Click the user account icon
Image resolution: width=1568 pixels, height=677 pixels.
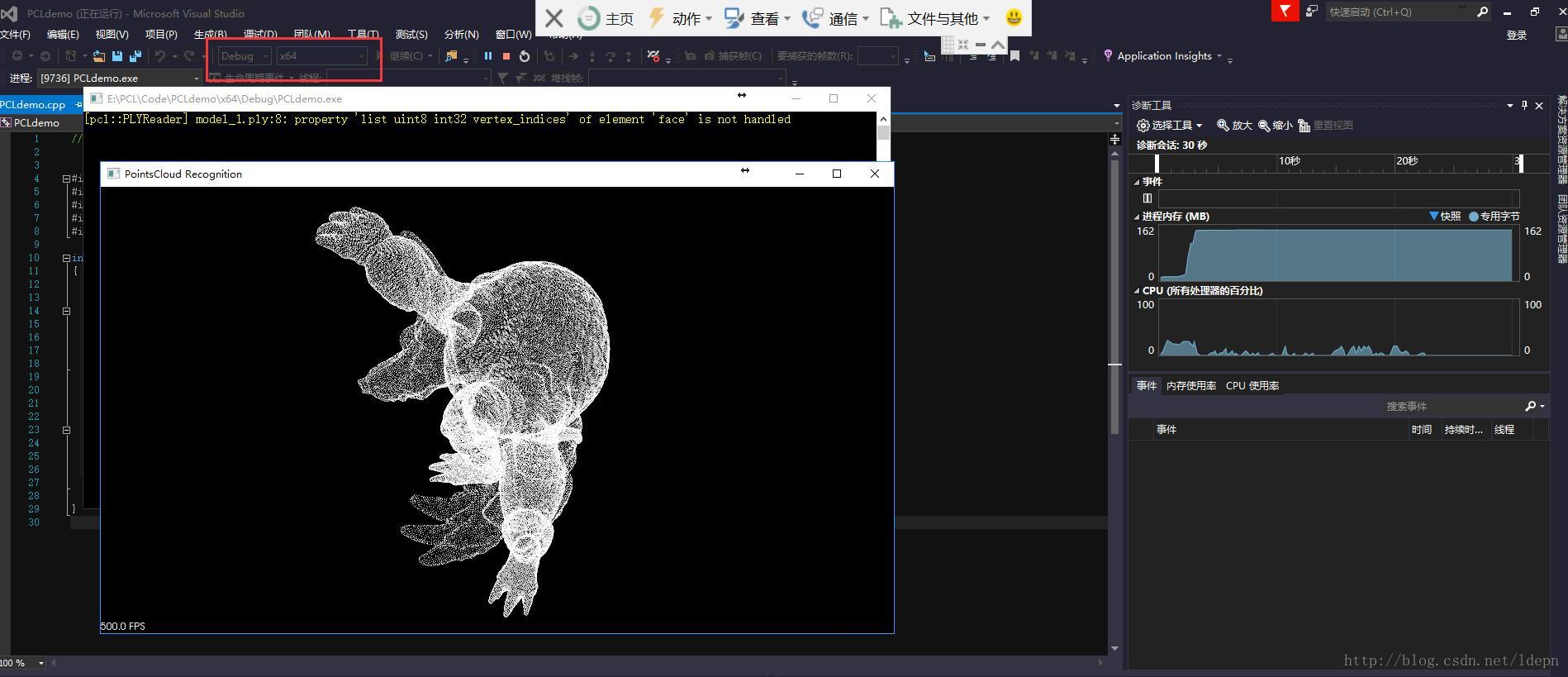click(1561, 35)
